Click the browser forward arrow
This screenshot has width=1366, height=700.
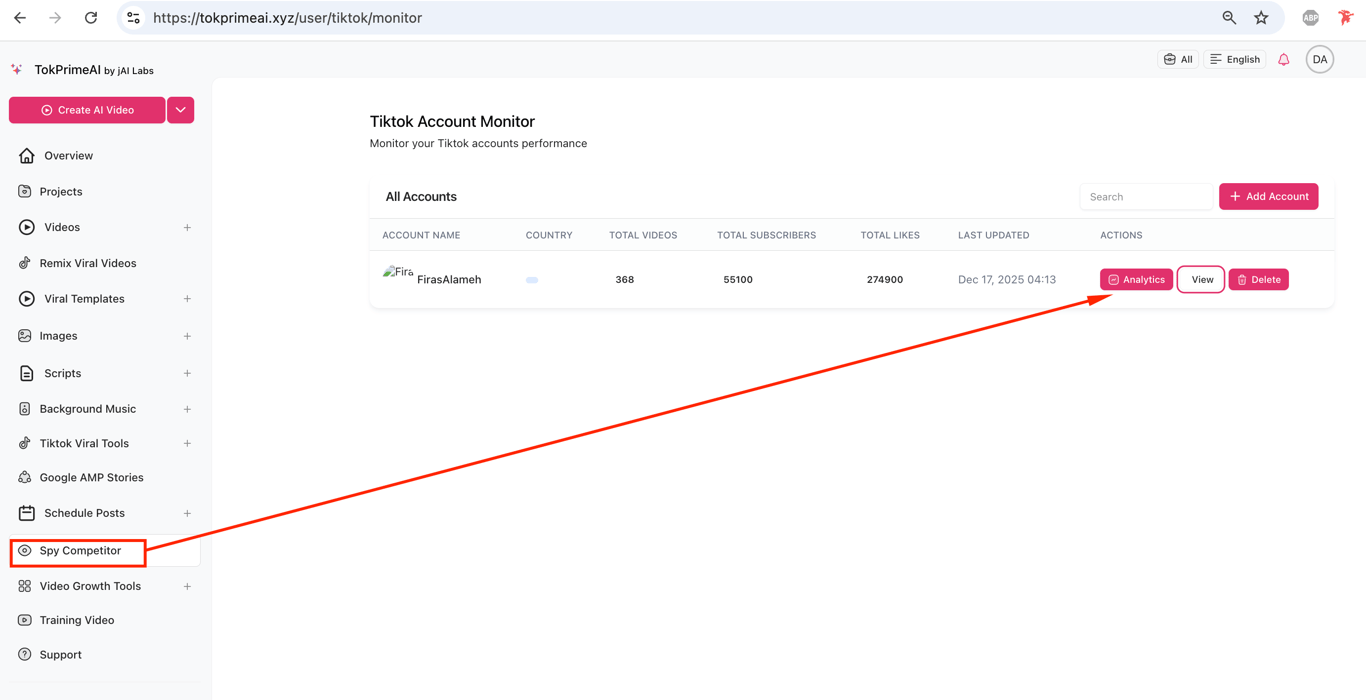click(55, 18)
